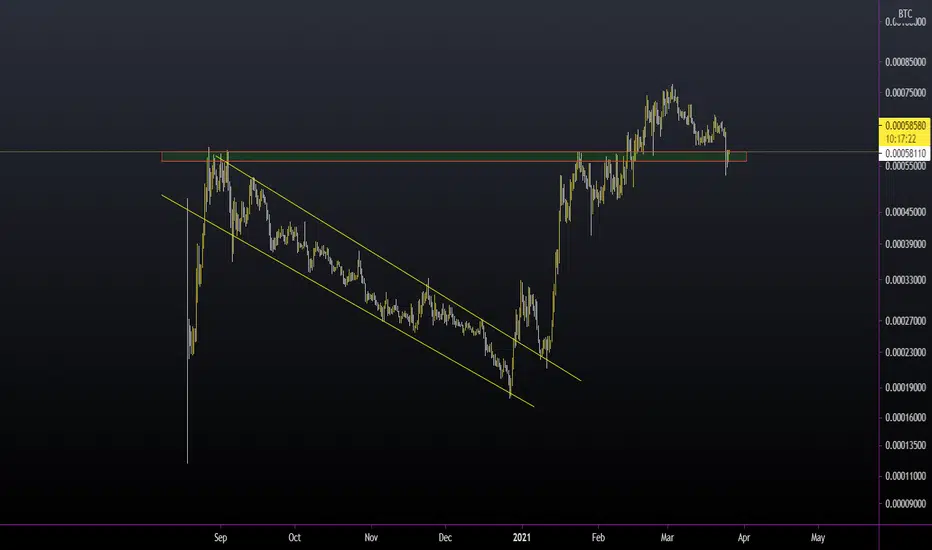Select the lower yellow descending channel trendline

coord(348,301)
